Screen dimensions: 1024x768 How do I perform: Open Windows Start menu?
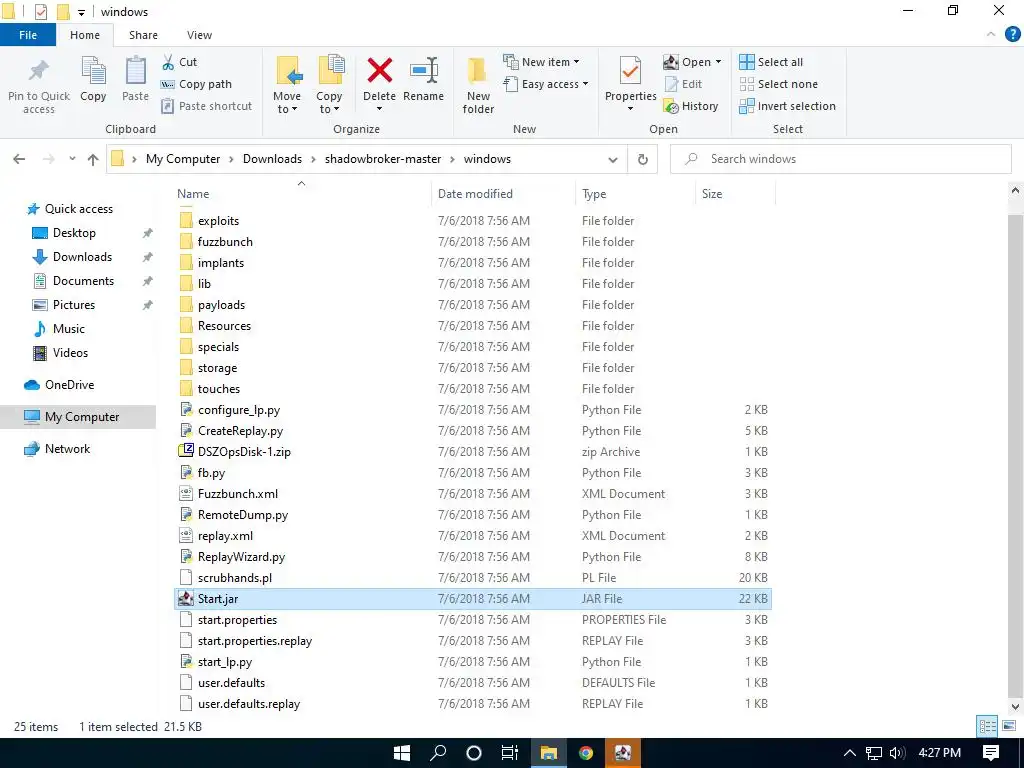402,753
